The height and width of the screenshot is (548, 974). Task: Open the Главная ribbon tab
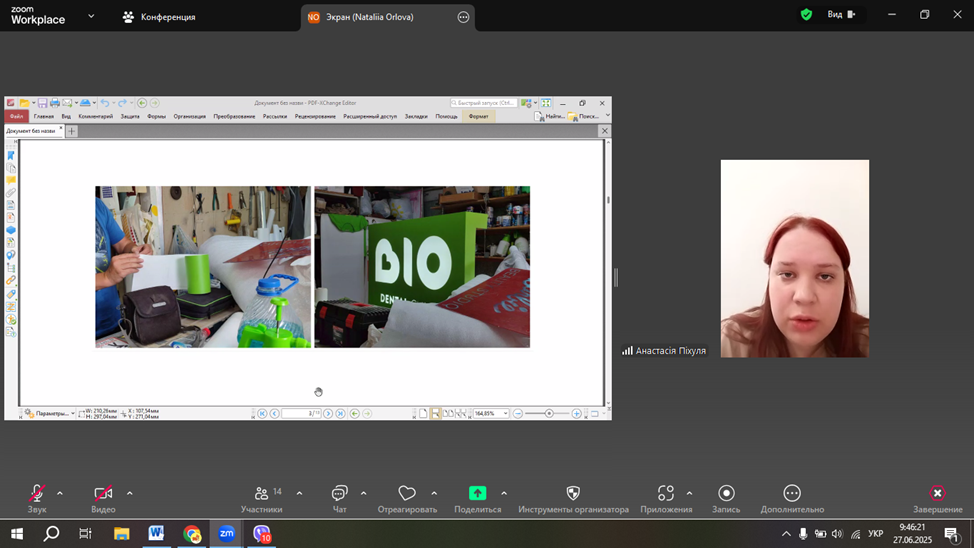(x=43, y=116)
